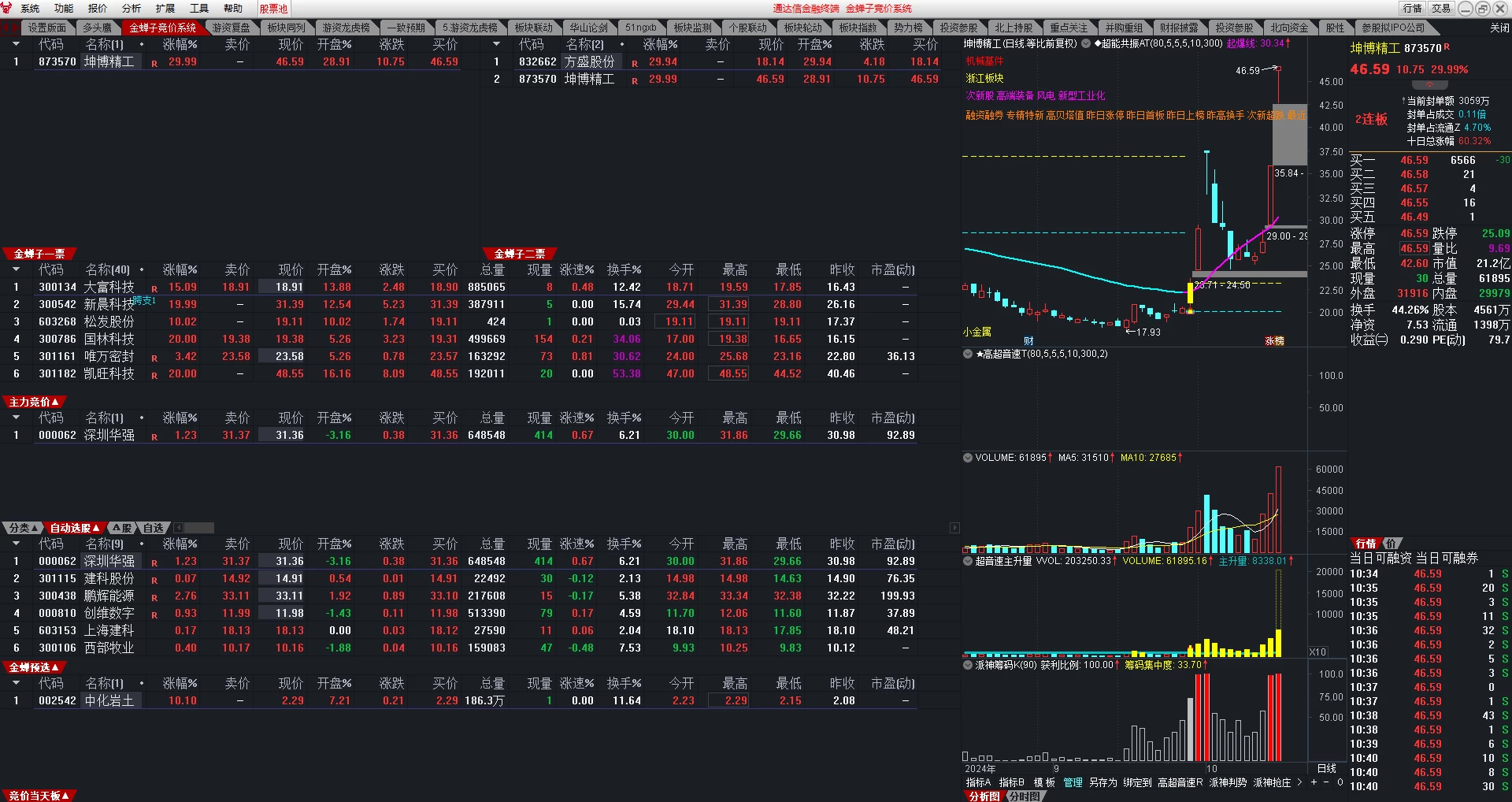The height and width of the screenshot is (802, 1512).
Task: Open the 分析 menu
Action: [132, 9]
